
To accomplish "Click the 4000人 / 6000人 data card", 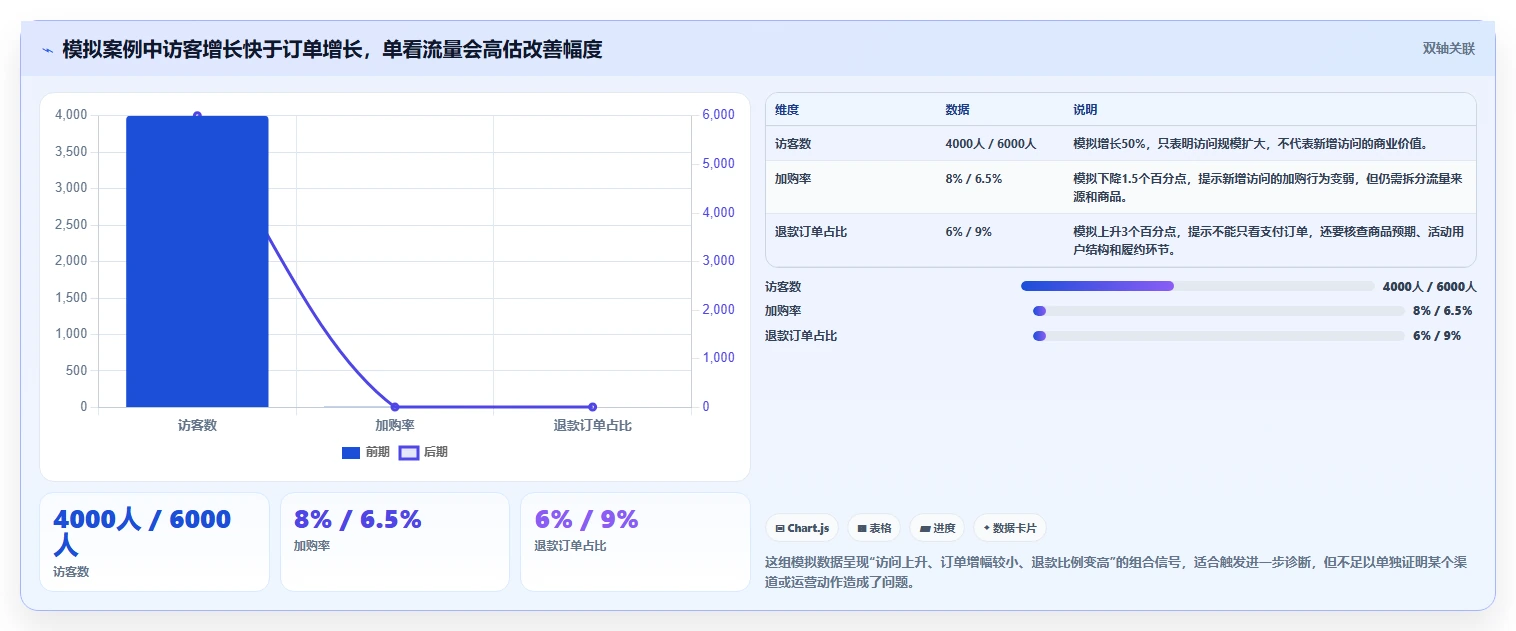I will (154, 542).
